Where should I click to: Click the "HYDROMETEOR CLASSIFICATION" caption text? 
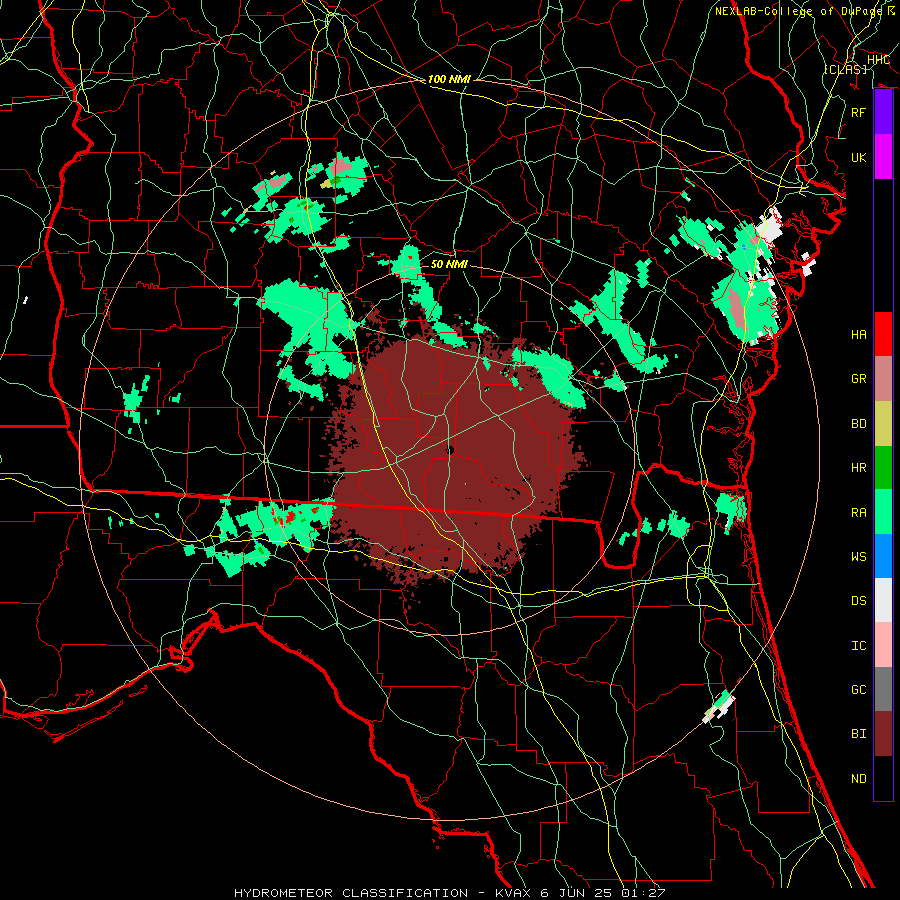351,893
